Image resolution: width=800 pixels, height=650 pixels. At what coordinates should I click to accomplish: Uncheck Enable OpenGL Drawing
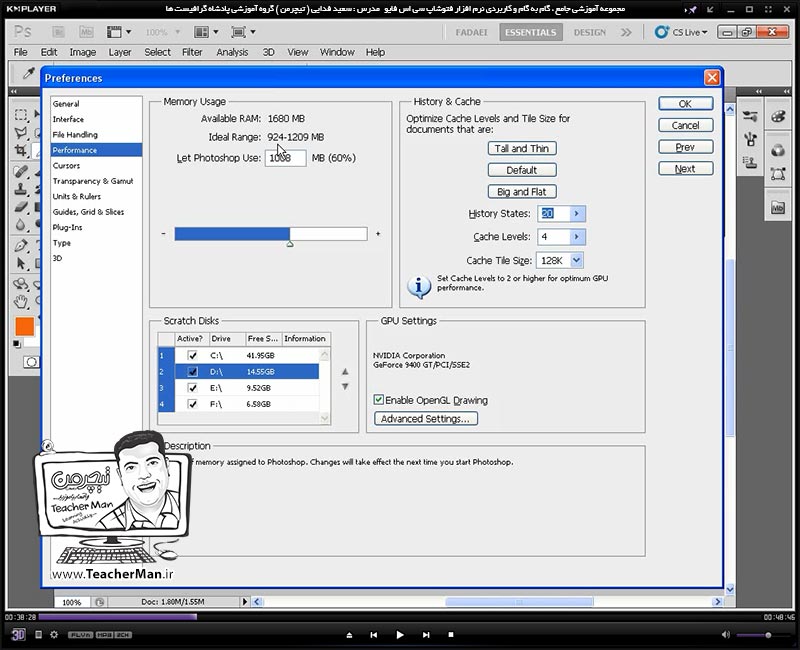click(379, 399)
